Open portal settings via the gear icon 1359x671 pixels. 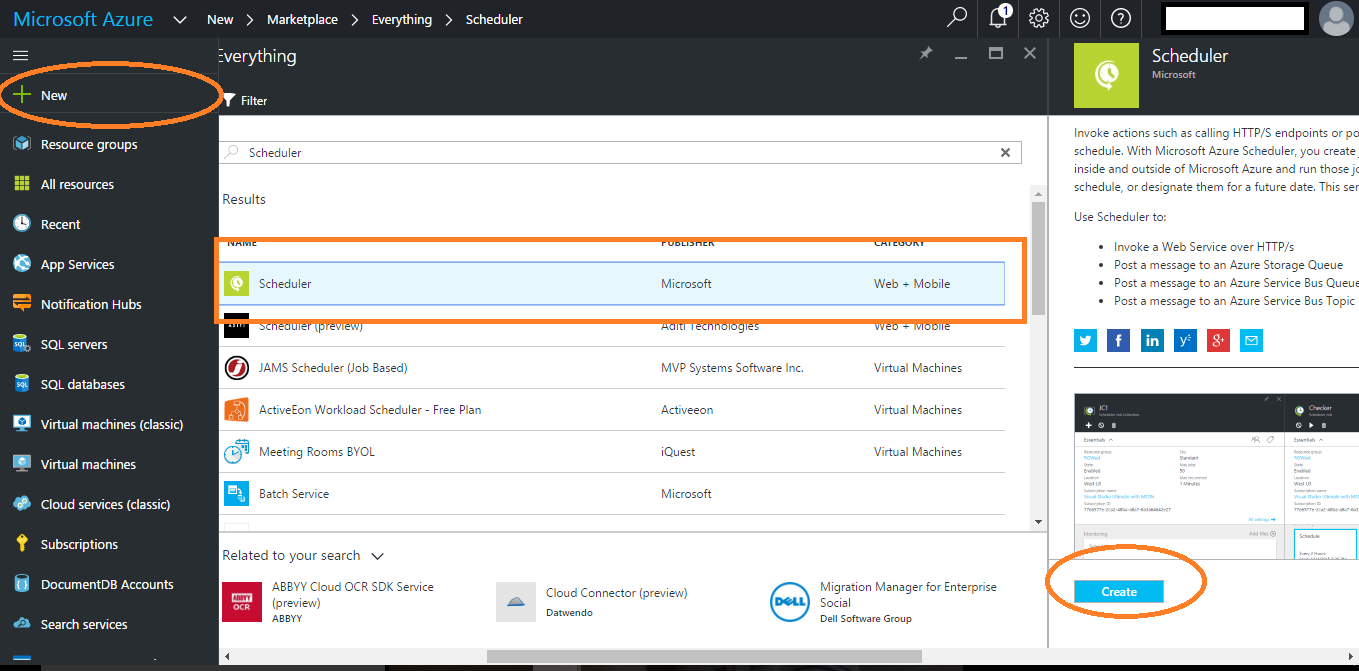point(1038,18)
